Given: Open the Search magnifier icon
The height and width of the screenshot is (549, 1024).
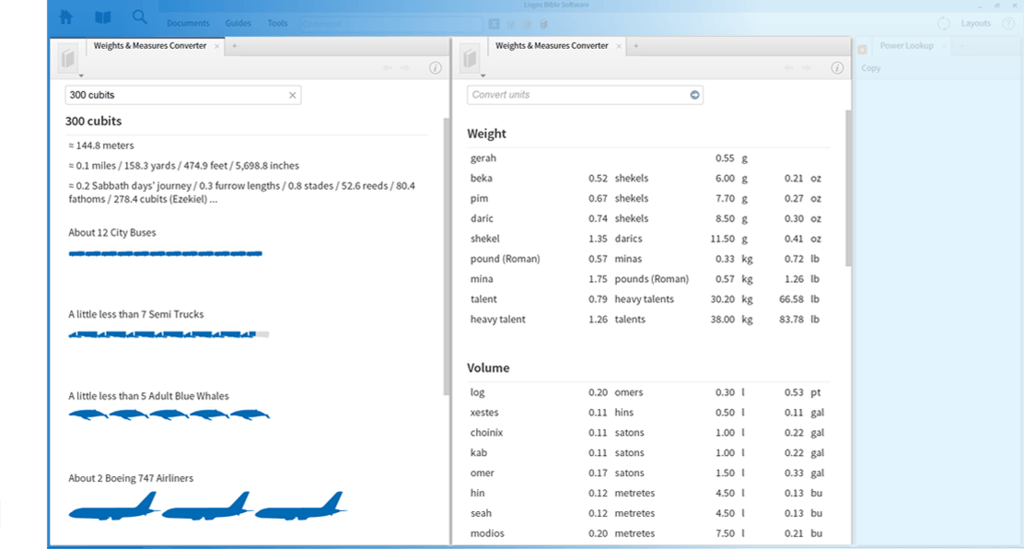Looking at the screenshot, I should (x=139, y=17).
